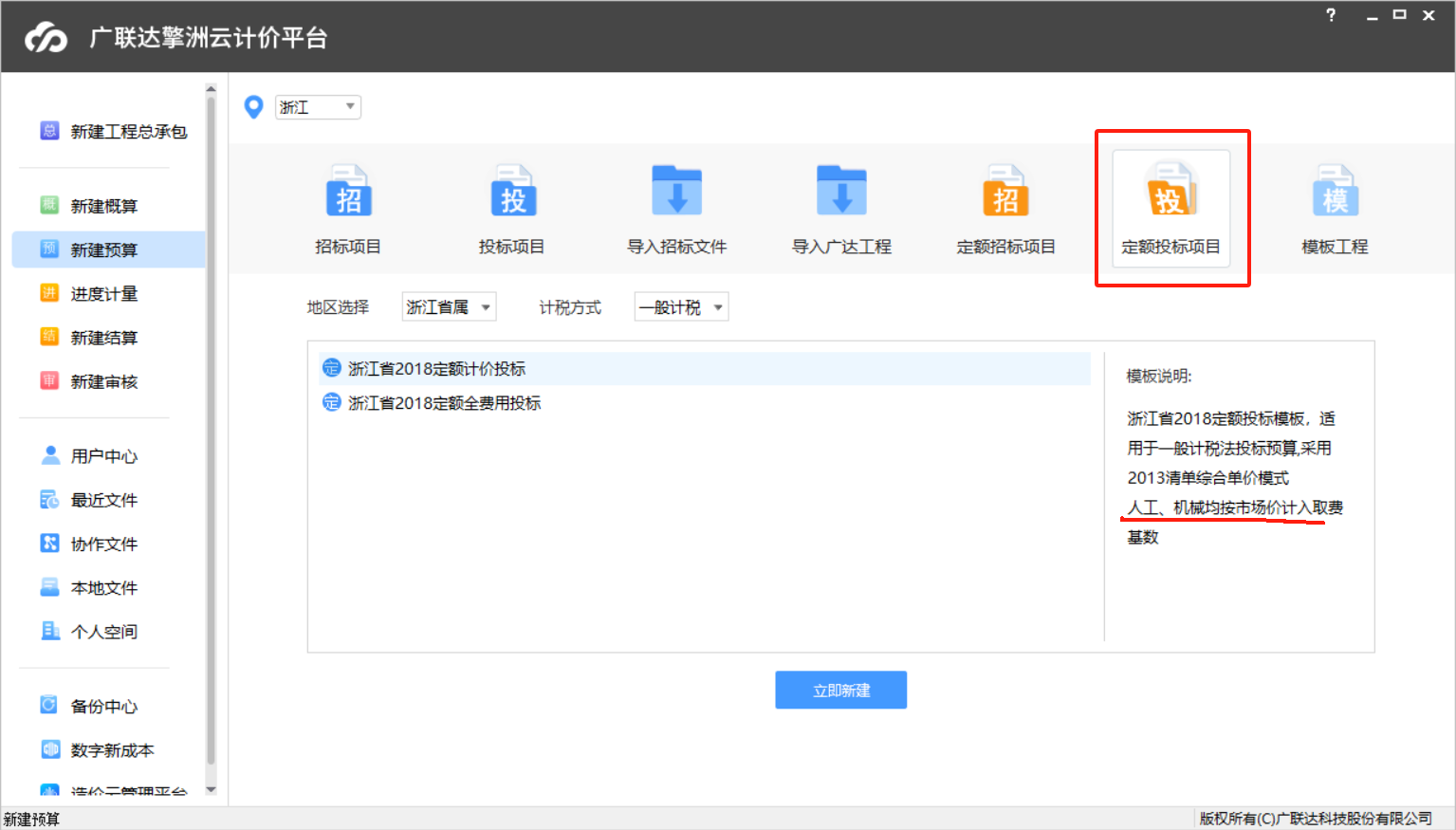Click sidebar scrollbar down arrow

tap(211, 789)
